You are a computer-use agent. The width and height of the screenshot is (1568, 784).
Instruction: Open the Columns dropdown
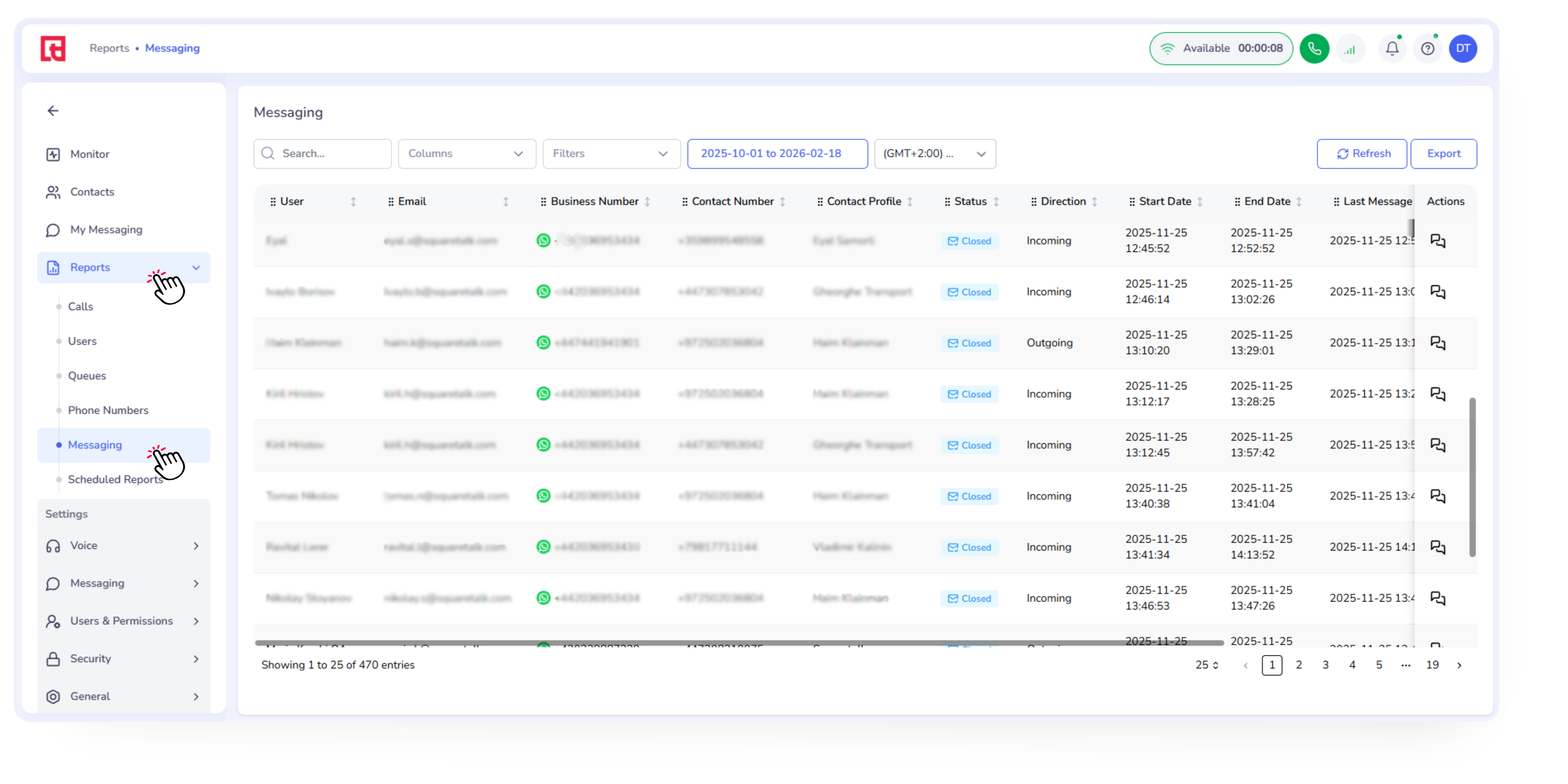pyautogui.click(x=466, y=154)
